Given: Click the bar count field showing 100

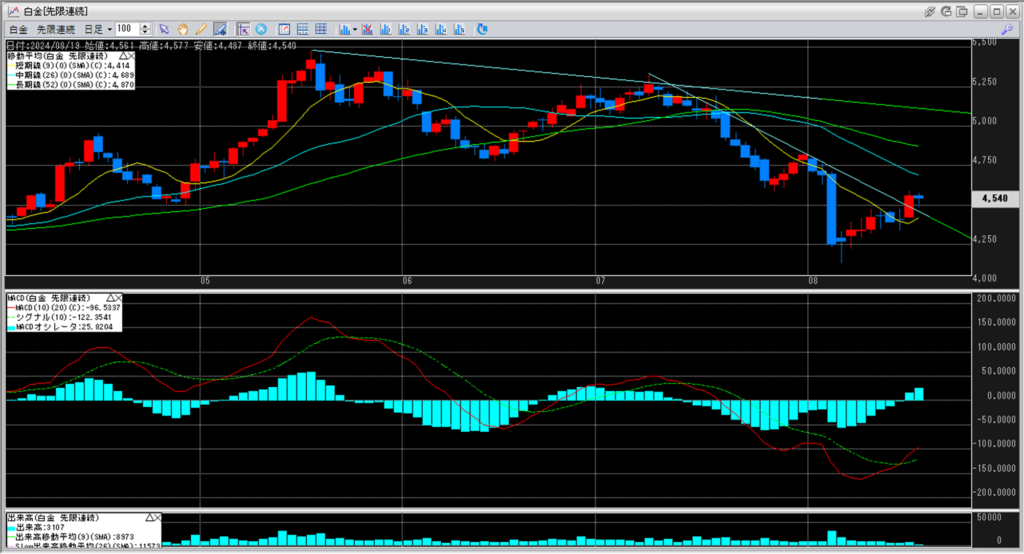Looking at the screenshot, I should (x=129, y=29).
